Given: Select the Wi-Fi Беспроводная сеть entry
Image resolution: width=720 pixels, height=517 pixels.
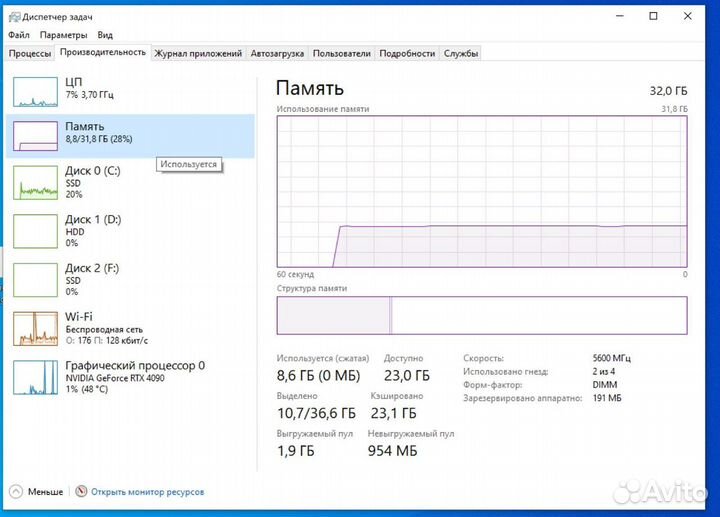Looking at the screenshot, I should click(x=130, y=329).
